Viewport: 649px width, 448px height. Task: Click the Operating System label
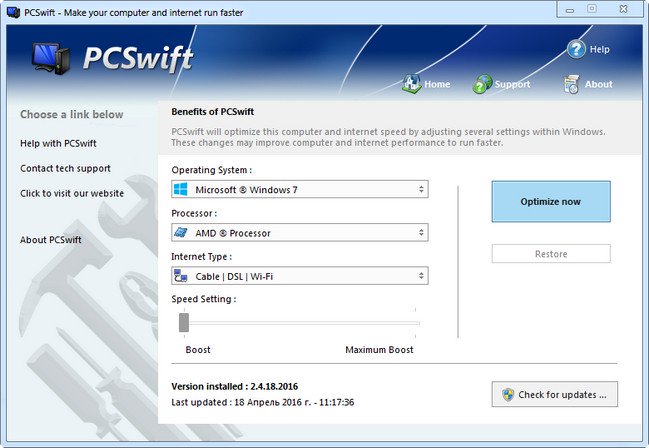[212, 170]
